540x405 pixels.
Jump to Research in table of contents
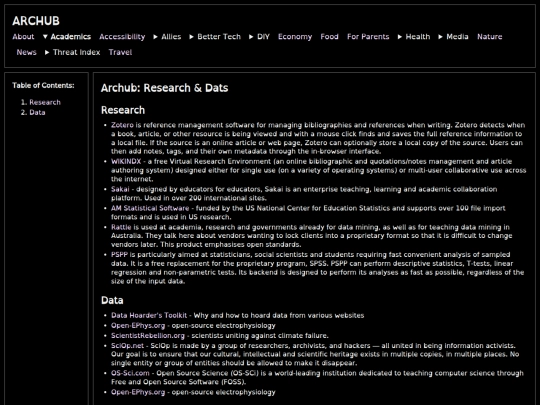tap(45, 102)
